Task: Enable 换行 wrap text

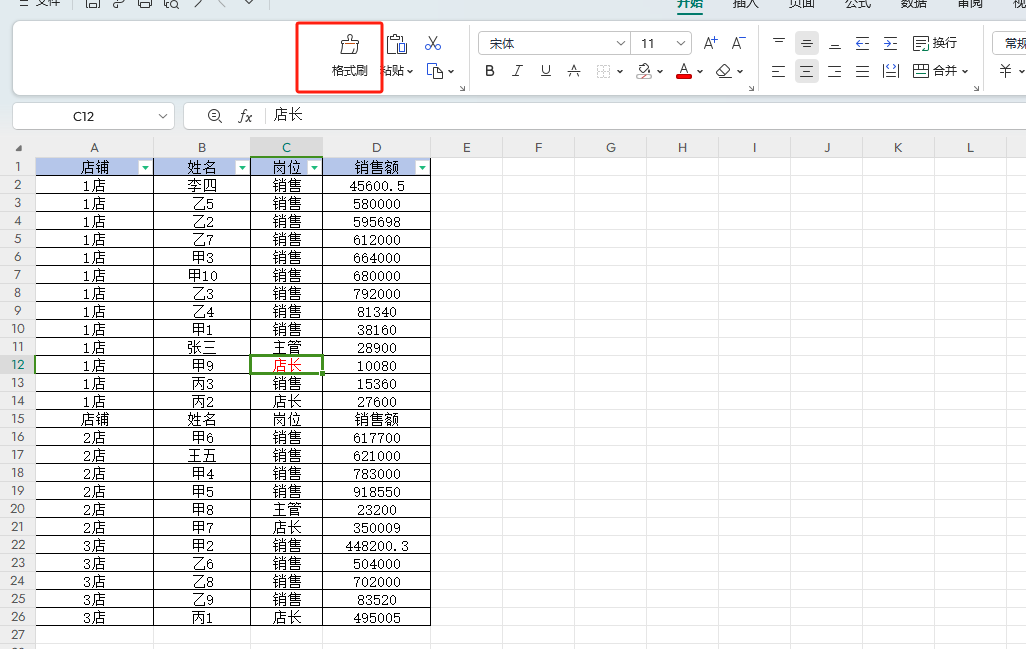Action: tap(934, 43)
